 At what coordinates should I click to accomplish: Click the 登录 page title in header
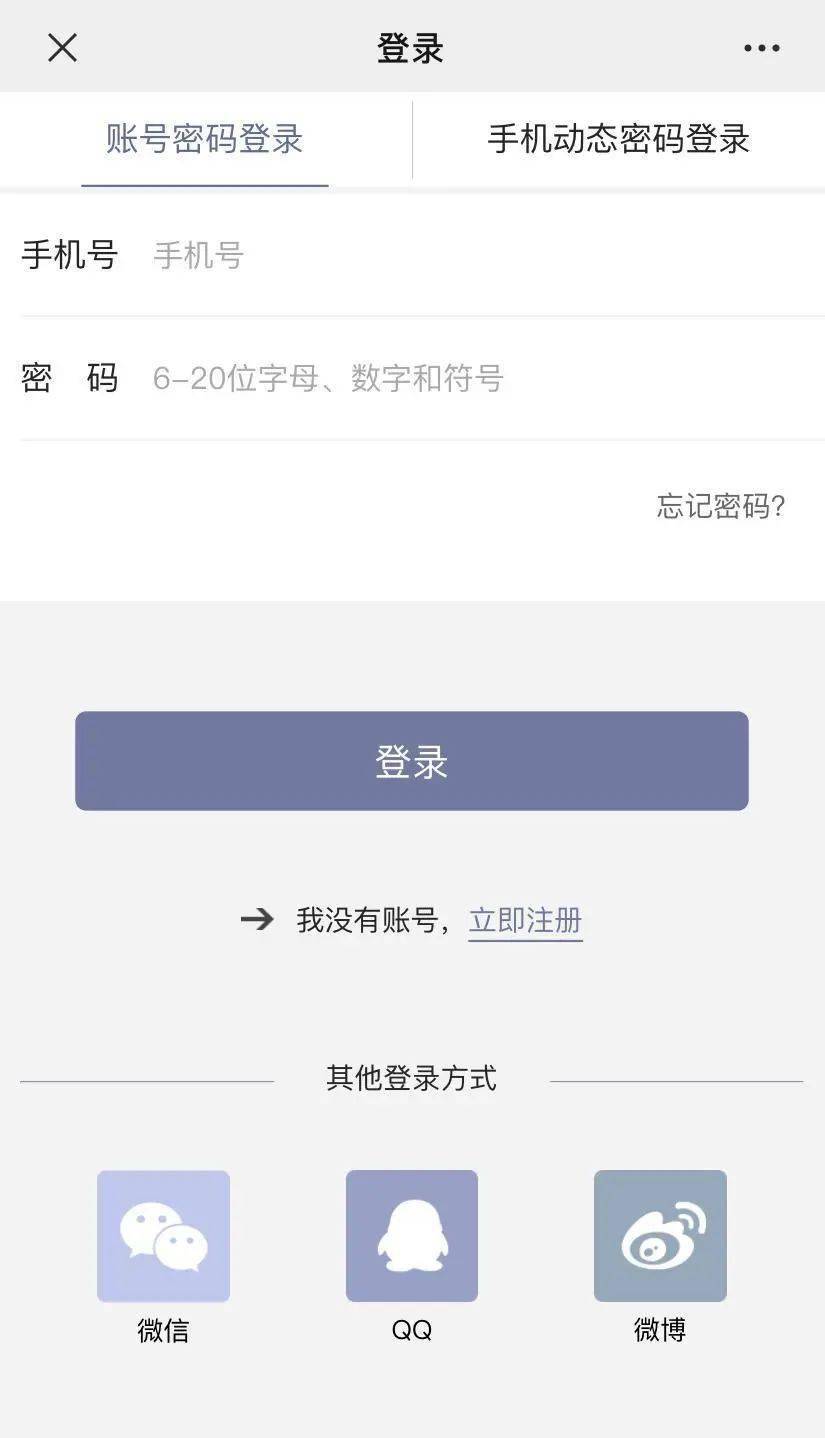[x=410, y=48]
